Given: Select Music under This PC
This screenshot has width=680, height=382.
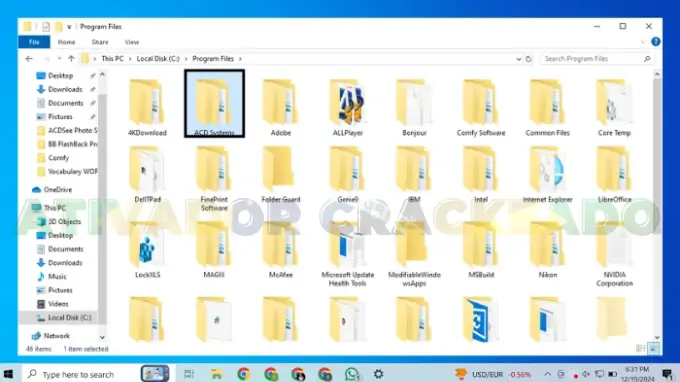Looking at the screenshot, I should tap(57, 277).
